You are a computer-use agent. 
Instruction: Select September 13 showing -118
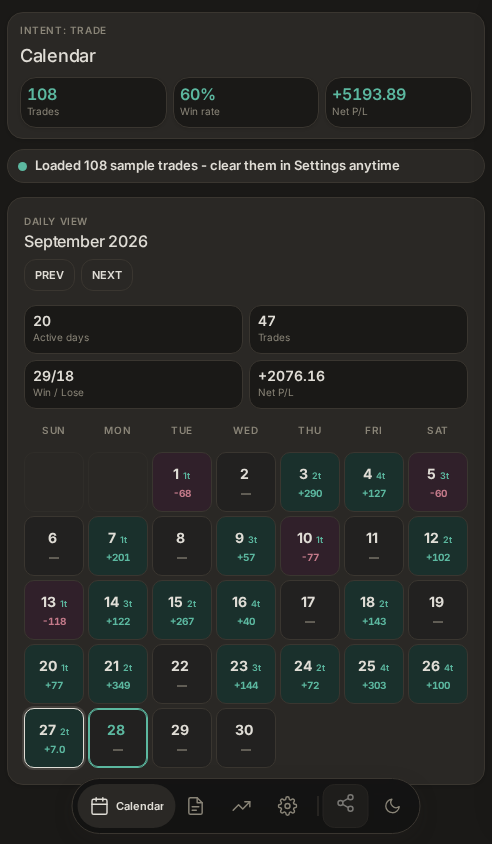pos(54,610)
